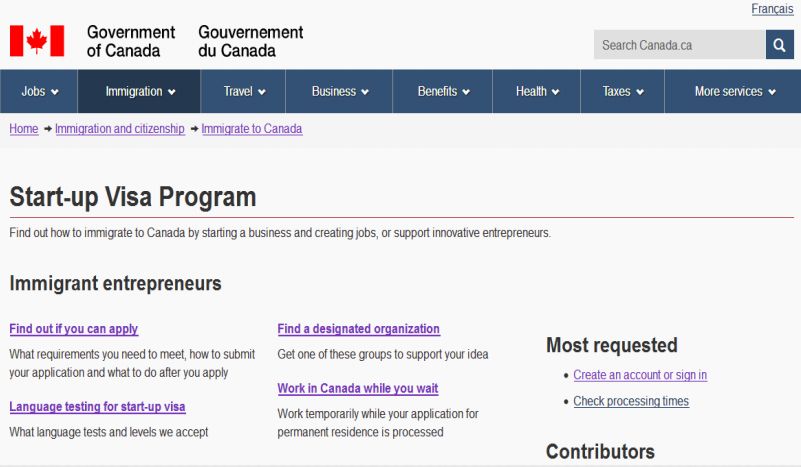This screenshot has height=467, width=801.
Task: Open the Benefits menu
Action: 443,91
